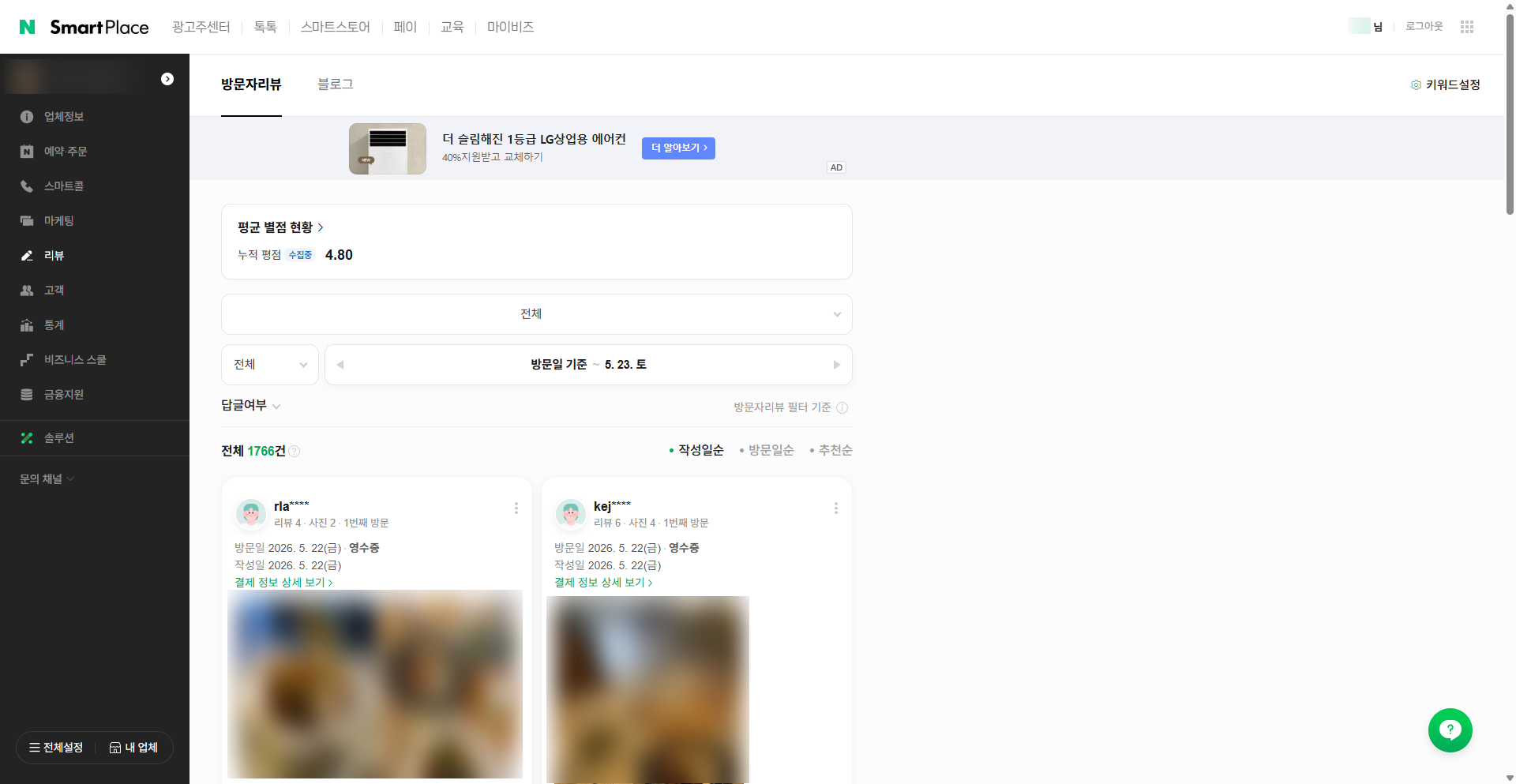Expand the 답글여부 filter
The height and width of the screenshot is (784, 1516).
pos(251,405)
